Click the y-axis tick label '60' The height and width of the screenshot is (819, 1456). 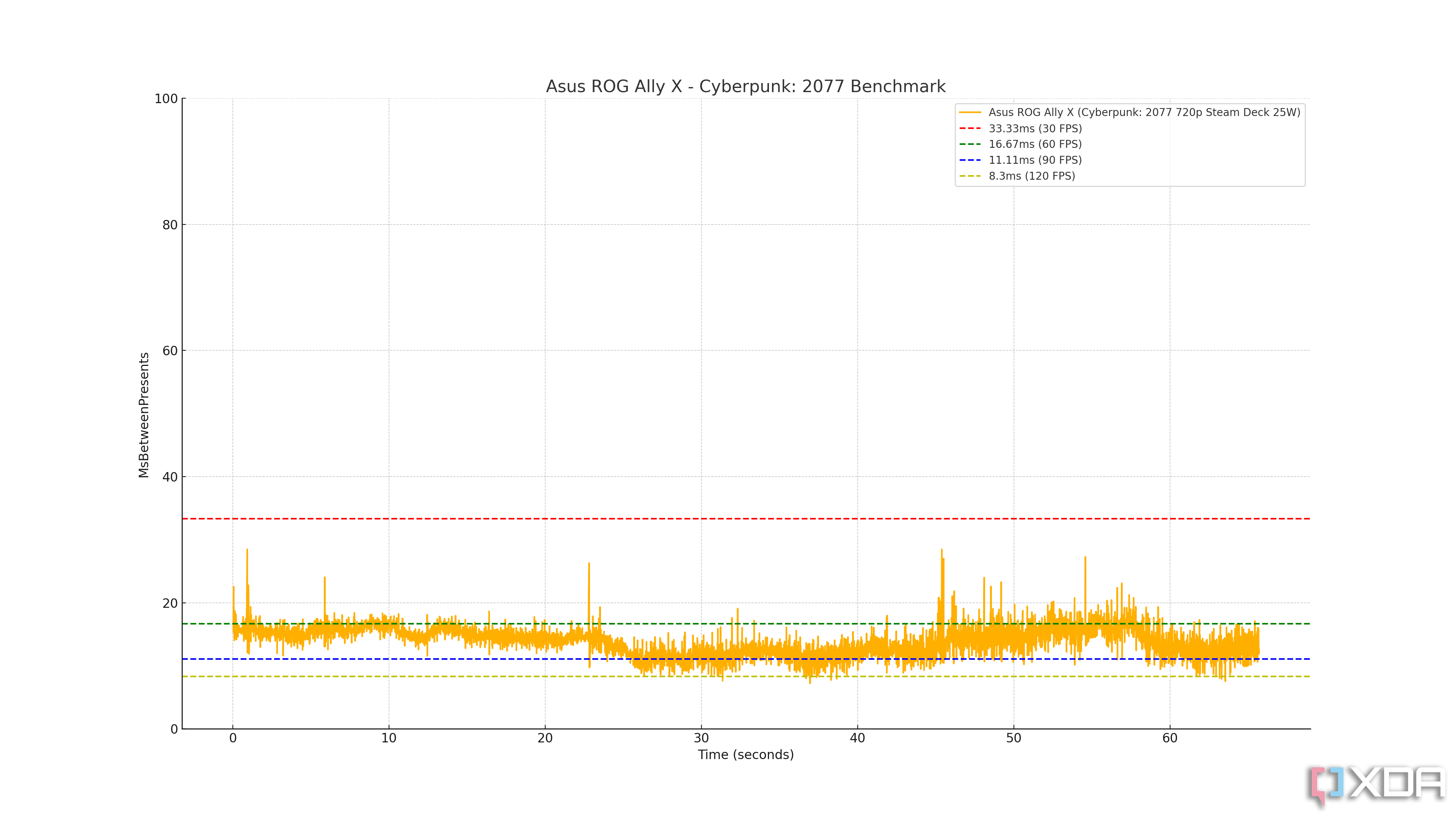tap(170, 351)
